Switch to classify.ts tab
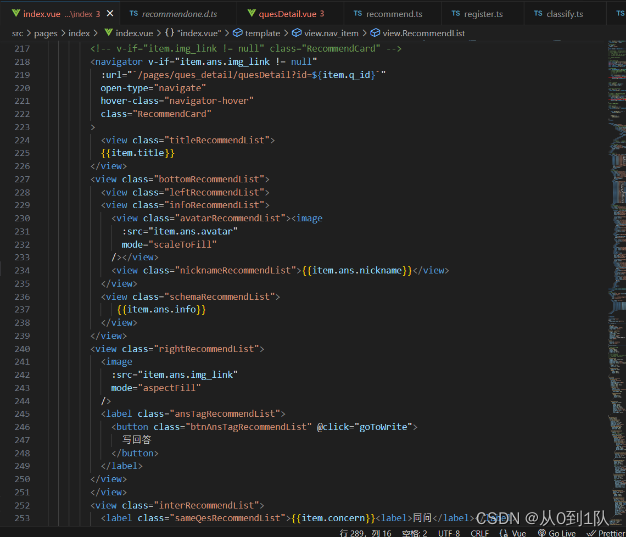Screen dimensions: 626x537 point(565,14)
